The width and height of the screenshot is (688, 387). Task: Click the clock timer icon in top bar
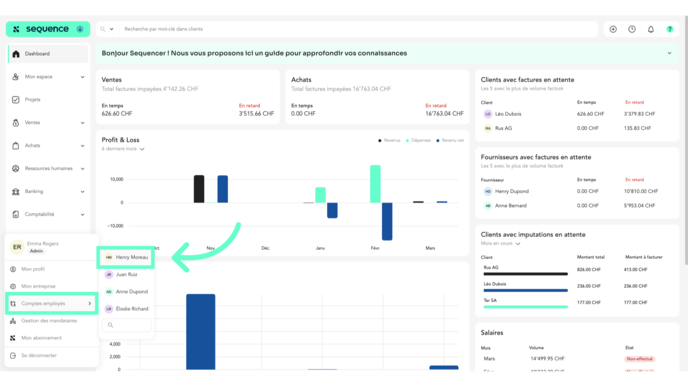coord(632,29)
